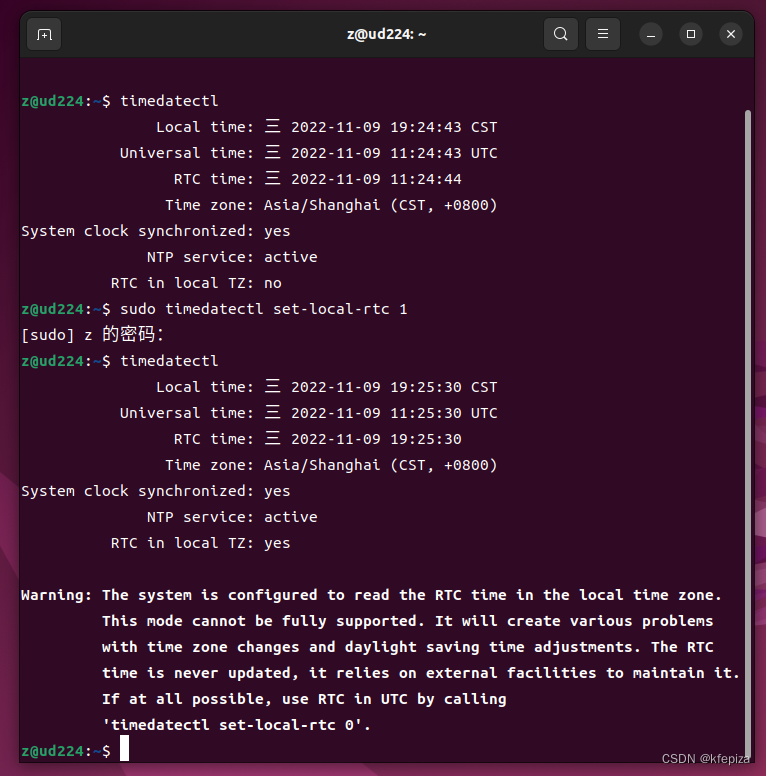766x776 pixels.
Task: Click 'RTC in local TZ: yes' line
Action: click(x=200, y=543)
